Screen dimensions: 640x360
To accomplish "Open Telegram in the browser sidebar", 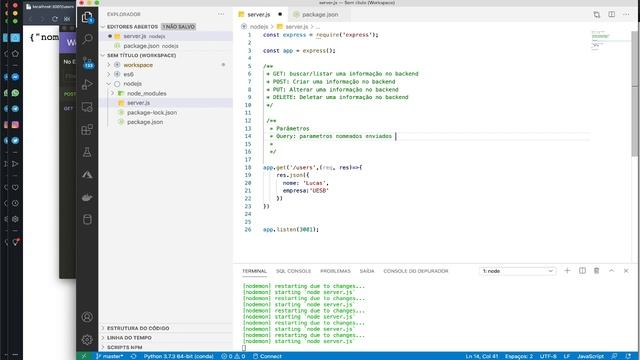I will click(15, 109).
